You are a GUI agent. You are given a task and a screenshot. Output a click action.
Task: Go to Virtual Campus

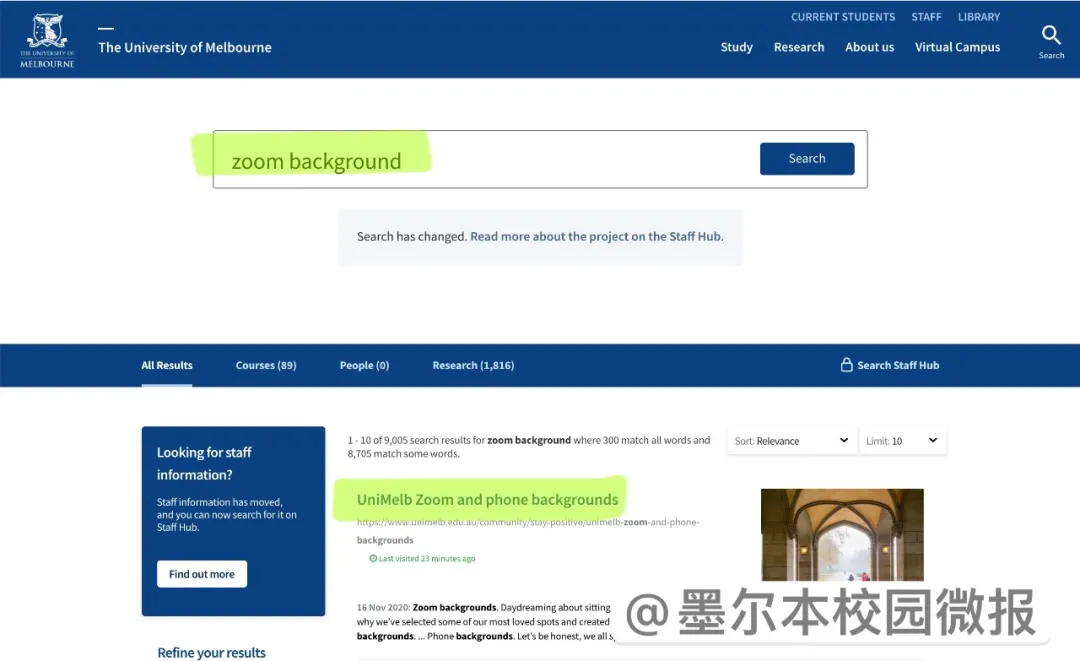(957, 47)
